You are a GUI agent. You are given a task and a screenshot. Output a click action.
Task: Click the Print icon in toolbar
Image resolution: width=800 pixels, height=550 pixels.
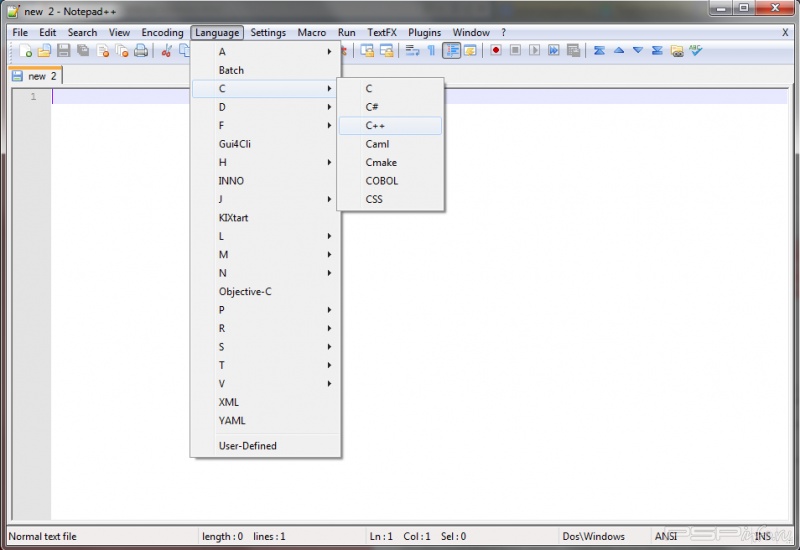coord(140,51)
